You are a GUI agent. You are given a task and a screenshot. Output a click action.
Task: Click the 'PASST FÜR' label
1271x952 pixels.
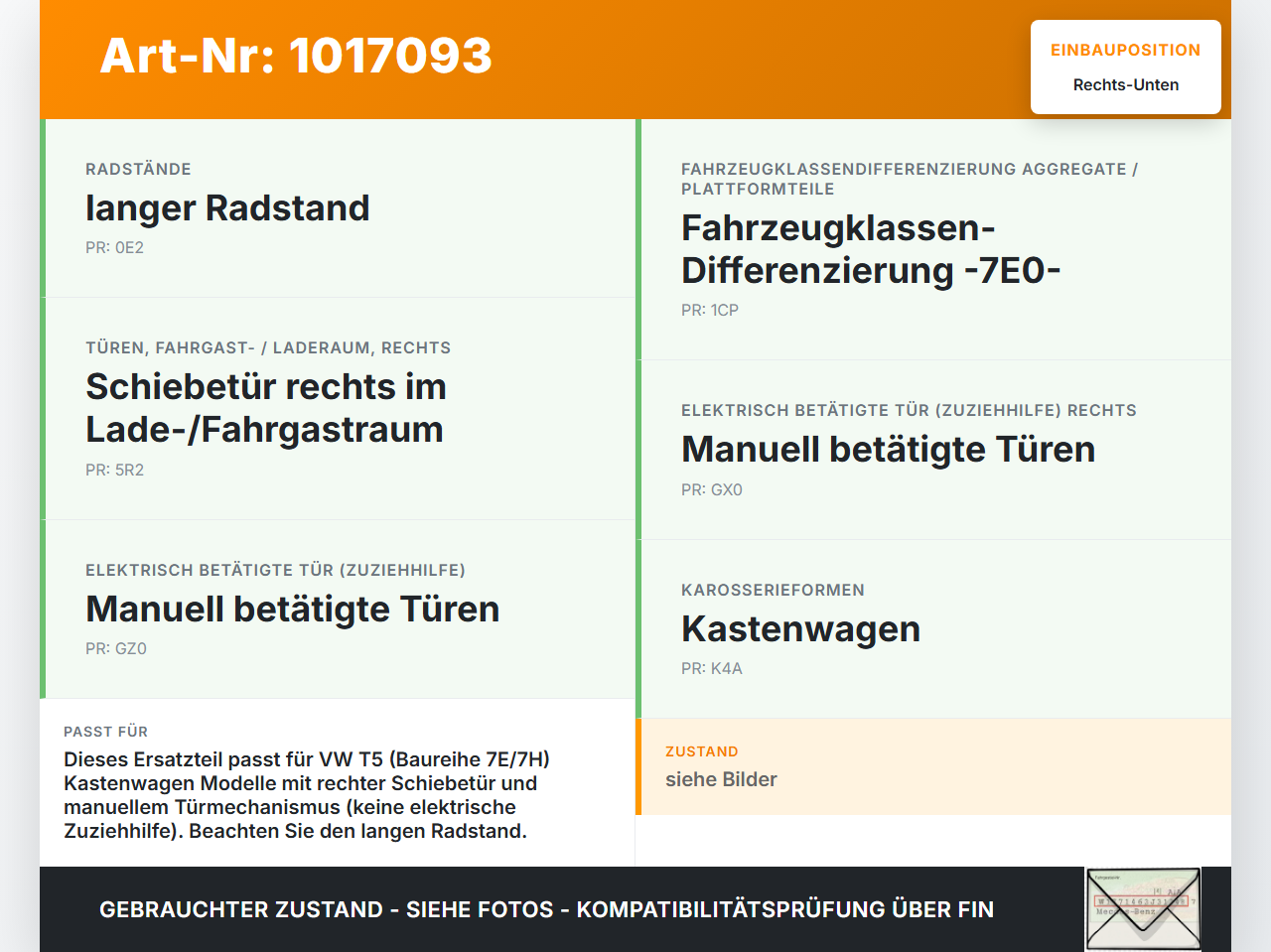[x=105, y=732]
